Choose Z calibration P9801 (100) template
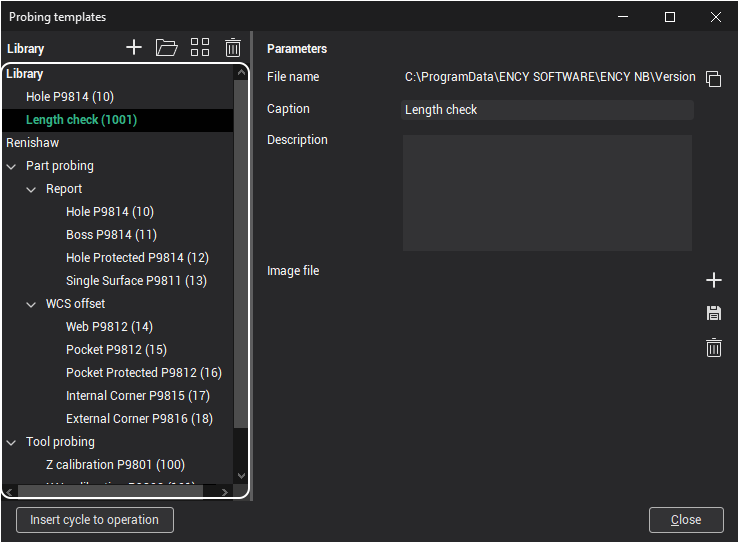This screenshot has height=543, width=739. tap(115, 465)
